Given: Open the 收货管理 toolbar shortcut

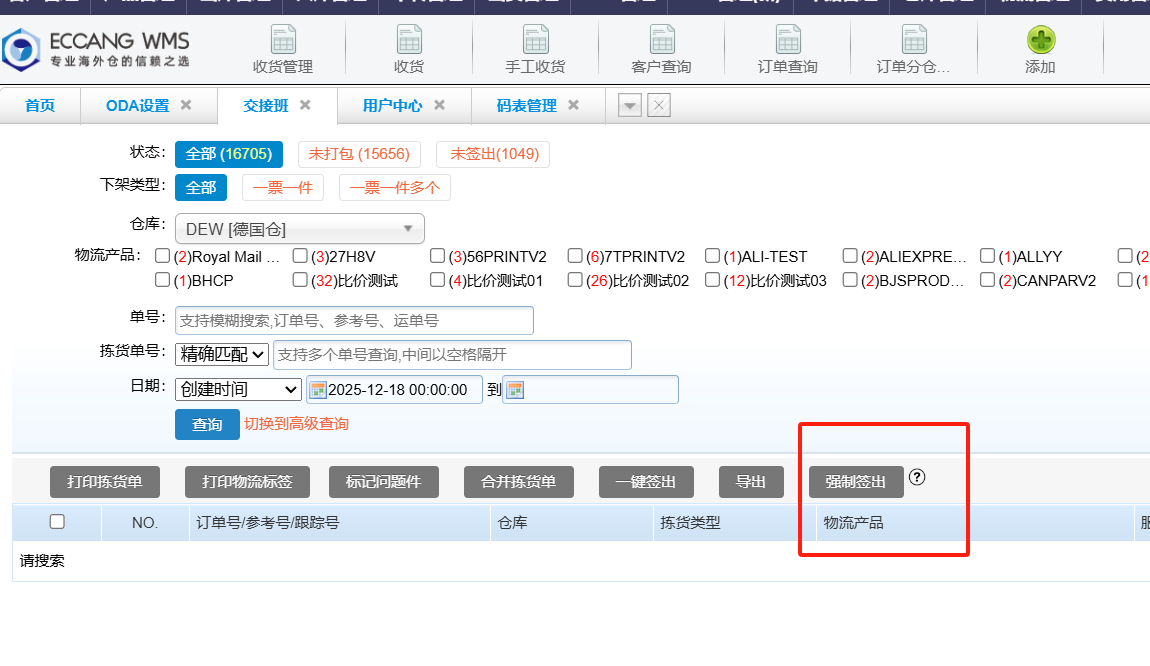Looking at the screenshot, I should (282, 49).
